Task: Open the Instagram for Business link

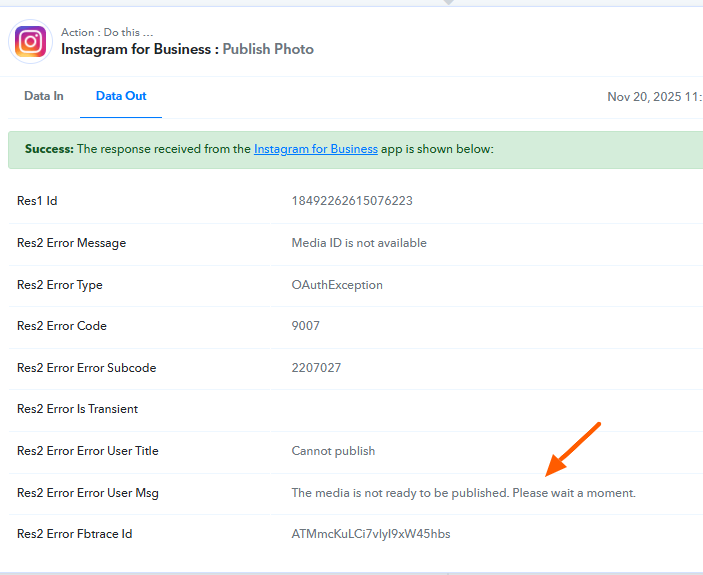Action: [x=315, y=149]
